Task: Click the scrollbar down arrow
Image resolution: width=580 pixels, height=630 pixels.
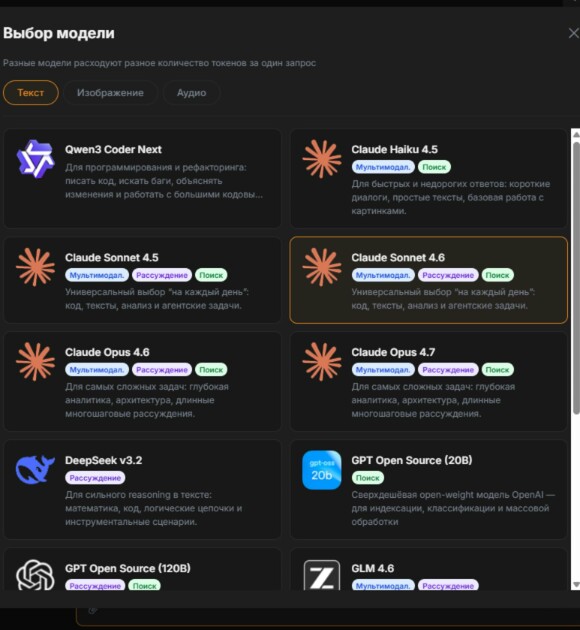Action: pos(576,585)
